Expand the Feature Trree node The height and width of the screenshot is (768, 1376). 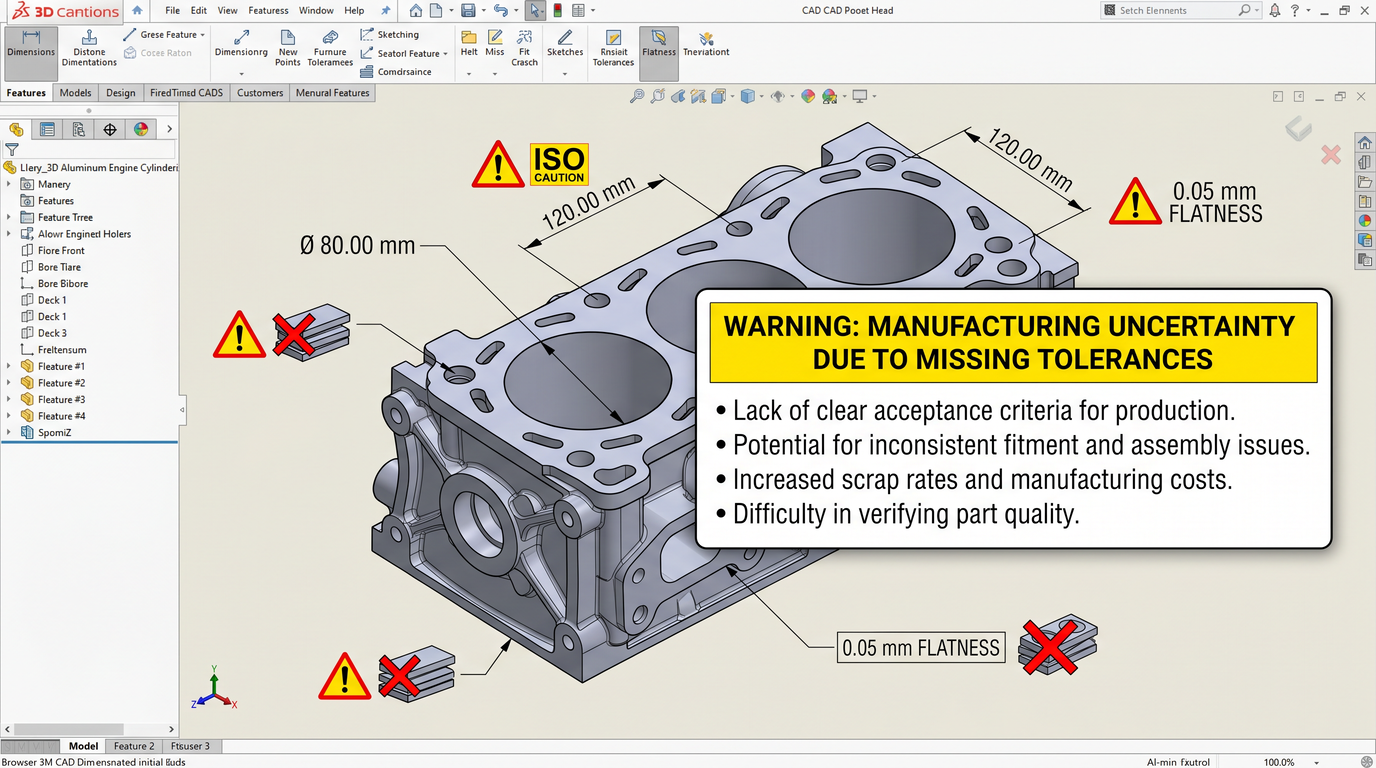[9, 217]
